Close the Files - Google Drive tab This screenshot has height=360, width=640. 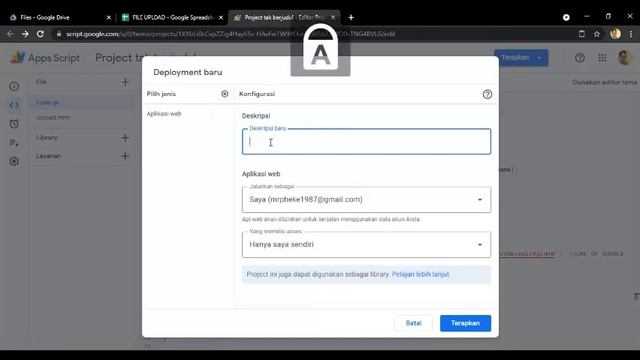pos(109,18)
